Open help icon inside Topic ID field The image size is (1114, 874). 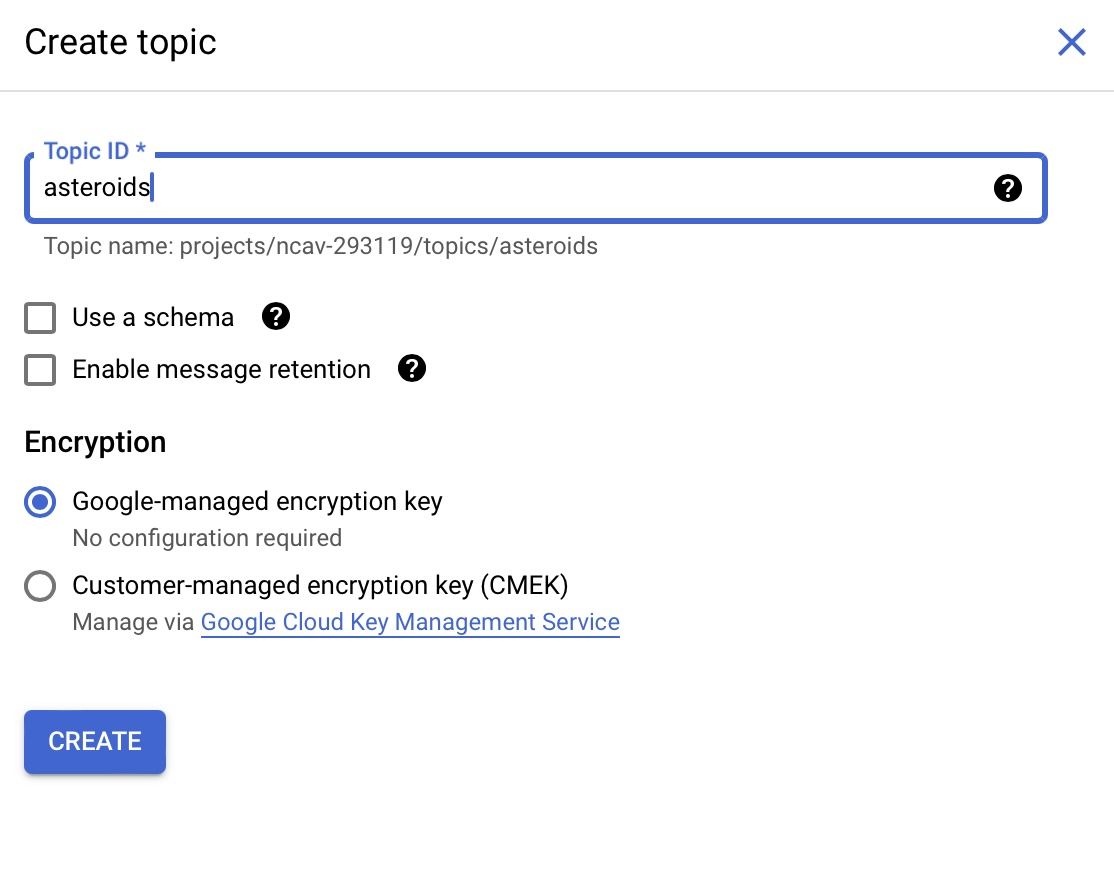(1007, 188)
